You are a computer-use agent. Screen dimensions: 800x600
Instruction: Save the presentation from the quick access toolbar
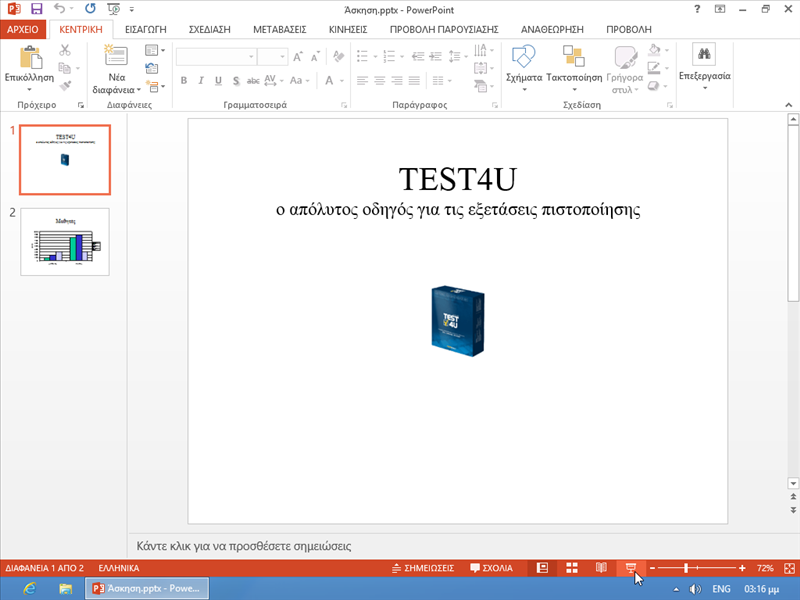[36, 9]
